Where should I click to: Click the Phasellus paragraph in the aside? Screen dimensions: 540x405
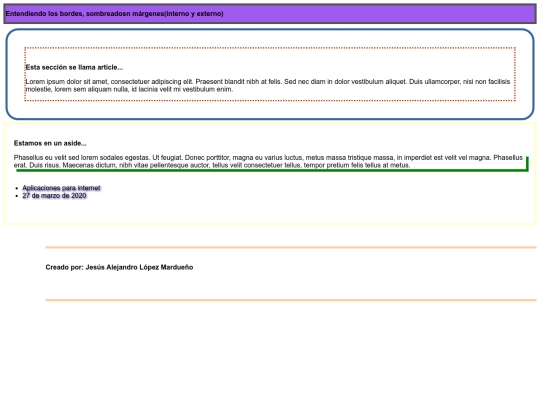pos(268,161)
